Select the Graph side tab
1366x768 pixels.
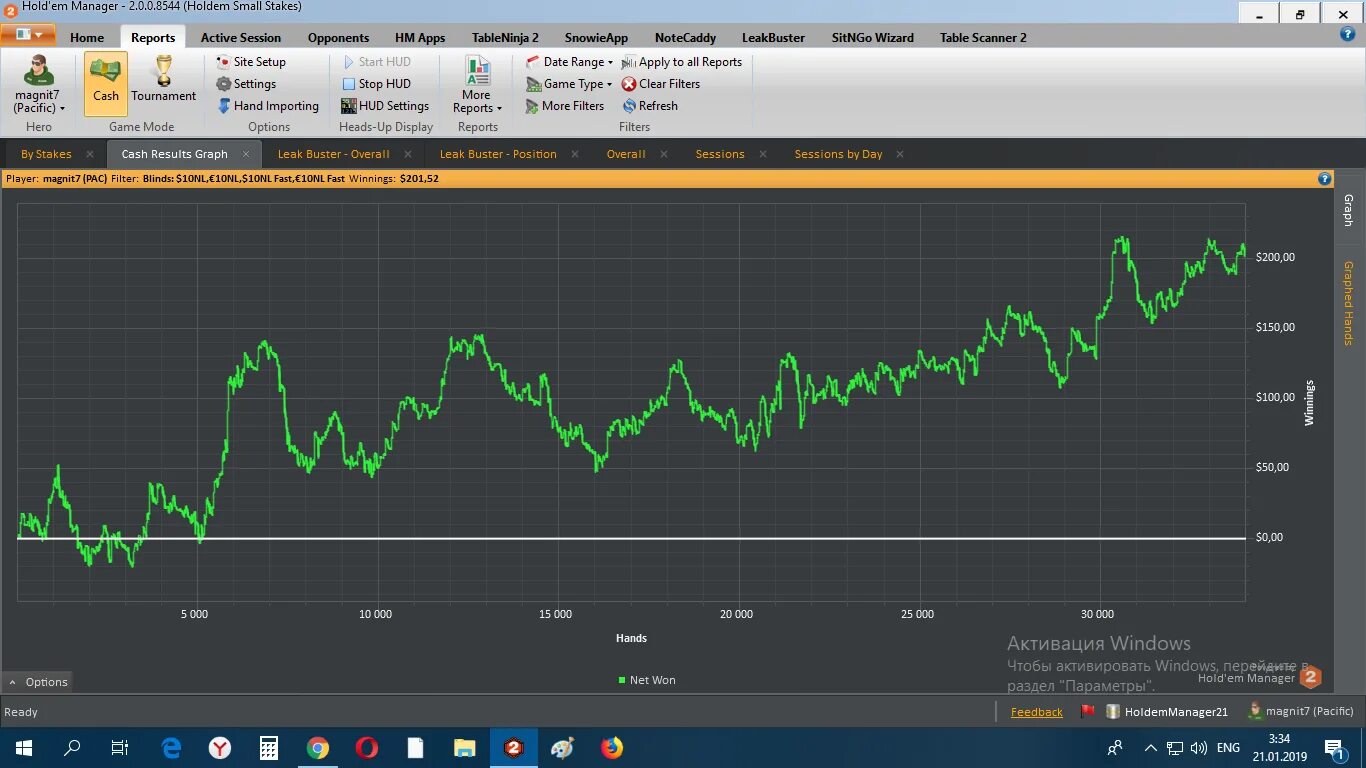[1348, 211]
